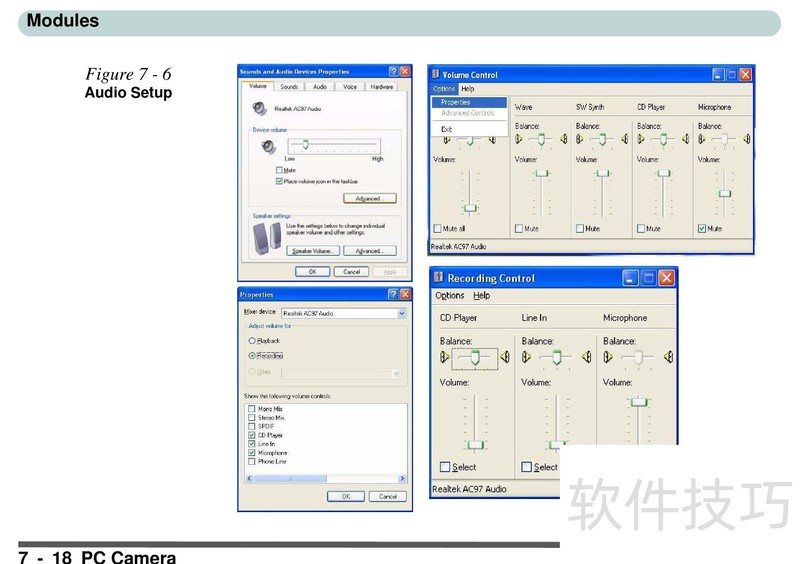The width and height of the screenshot is (800, 564).
Task: Click the speaker icon beside the Device volume slider
Action: (x=267, y=147)
